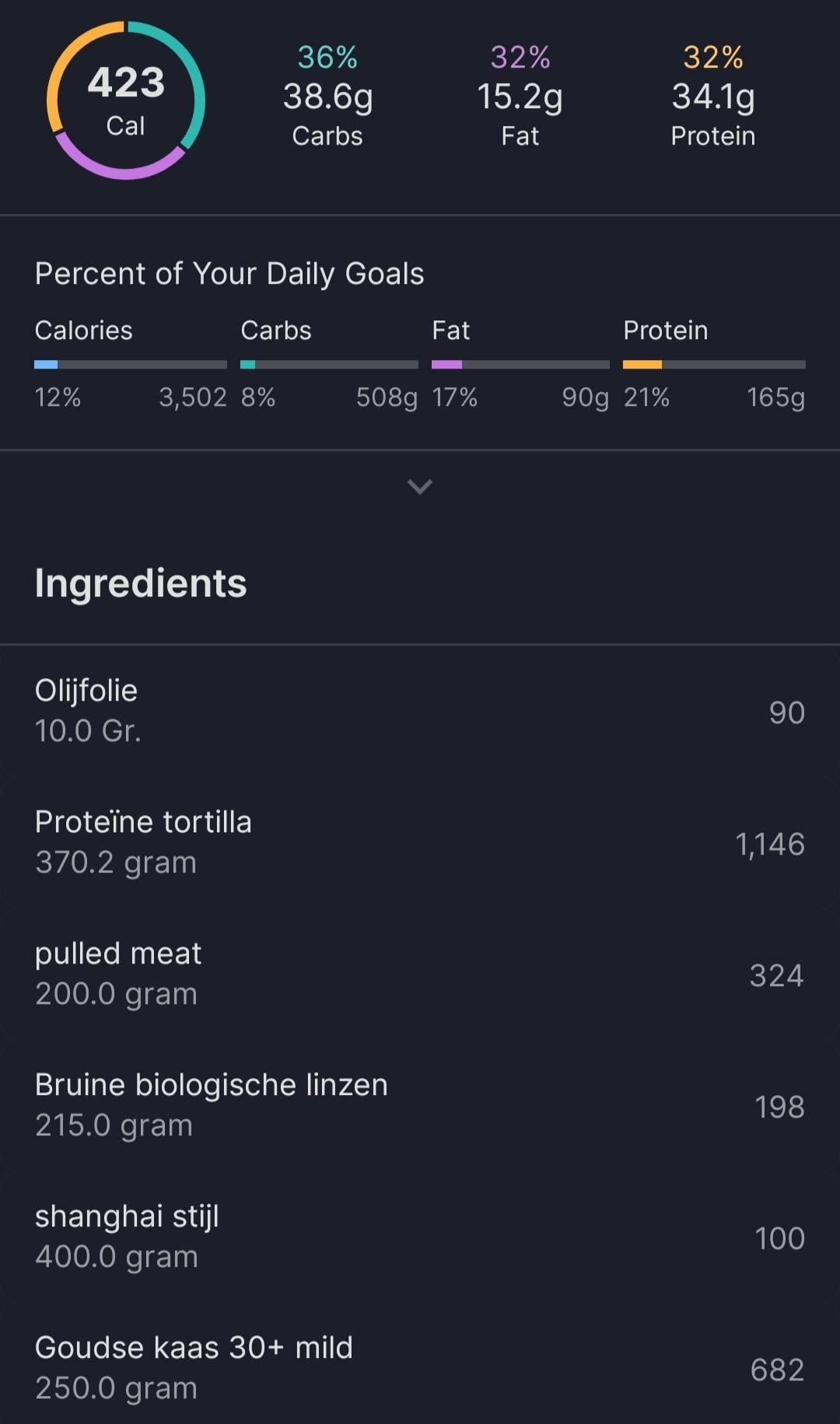Tap the 34.1g Protein macro summary

tap(712, 97)
